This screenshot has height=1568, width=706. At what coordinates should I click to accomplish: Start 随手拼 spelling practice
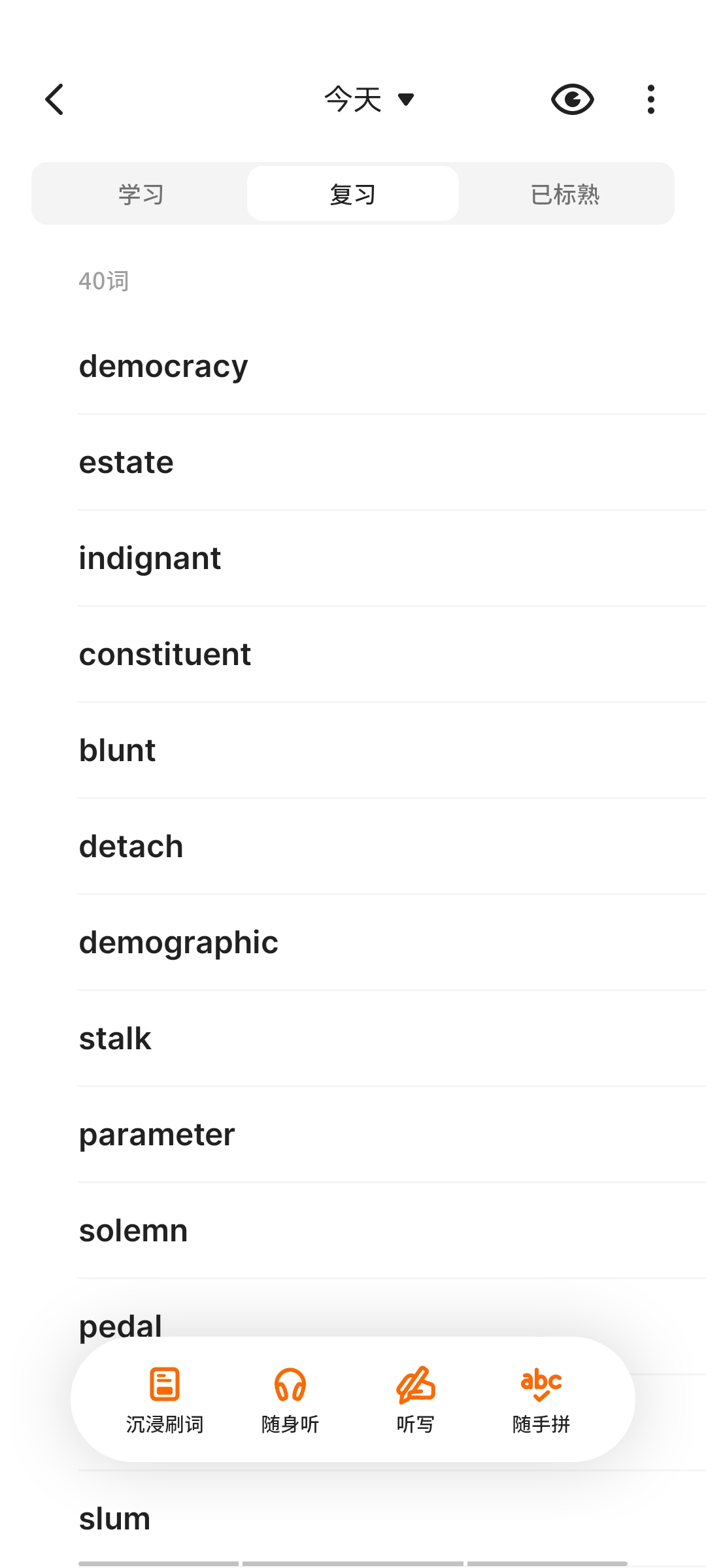coord(541,1399)
